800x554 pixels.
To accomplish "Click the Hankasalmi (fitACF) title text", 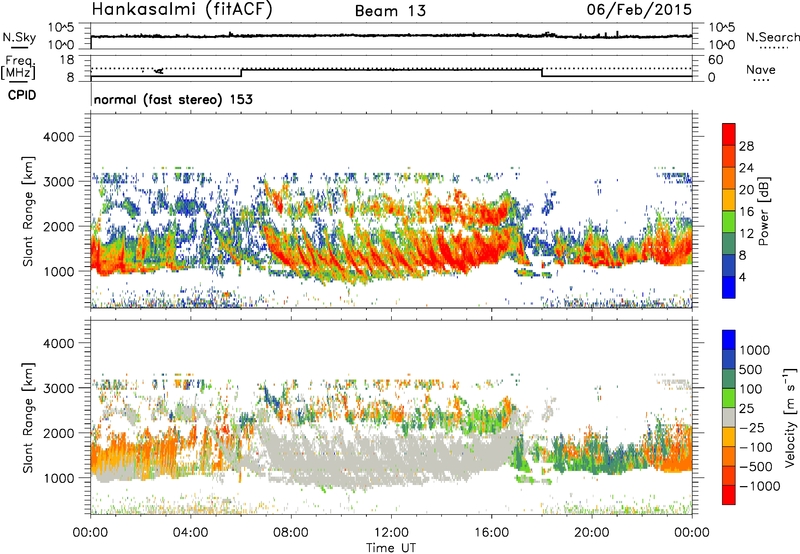I will 182,10.
